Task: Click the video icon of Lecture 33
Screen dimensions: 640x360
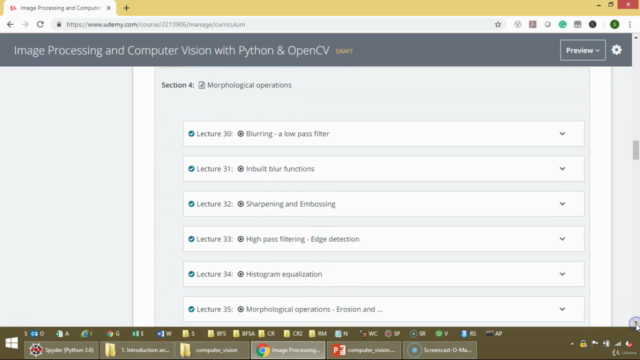Action: click(240, 239)
